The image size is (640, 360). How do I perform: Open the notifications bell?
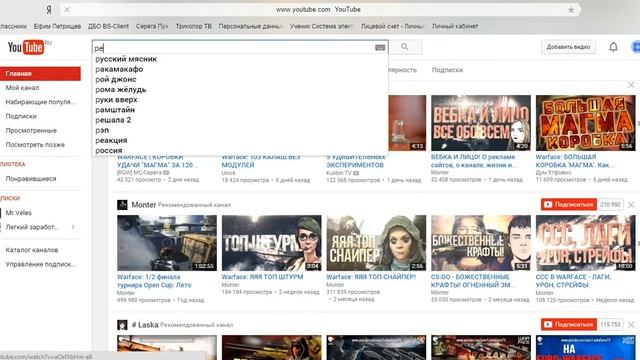point(613,47)
